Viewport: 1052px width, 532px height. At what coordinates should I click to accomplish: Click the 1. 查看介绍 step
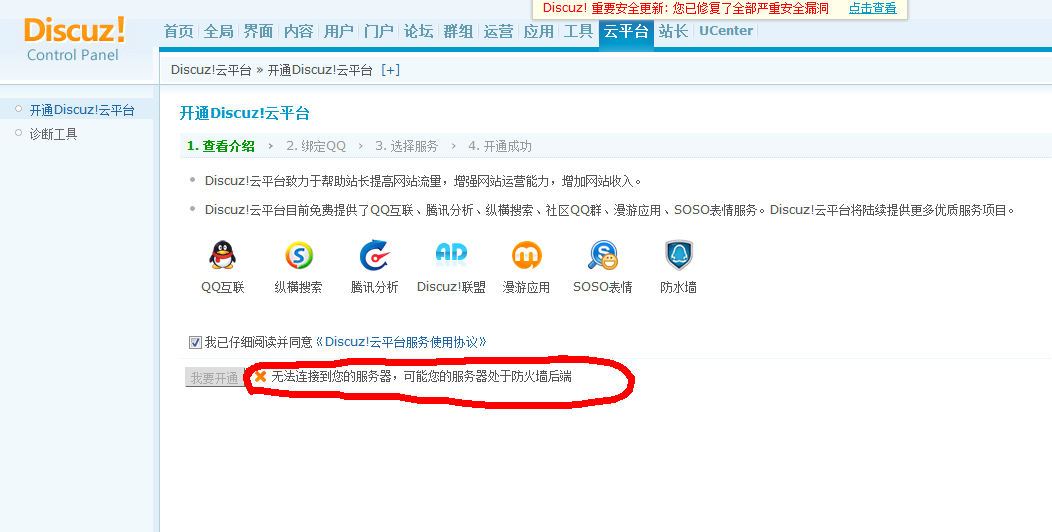pyautogui.click(x=221, y=146)
